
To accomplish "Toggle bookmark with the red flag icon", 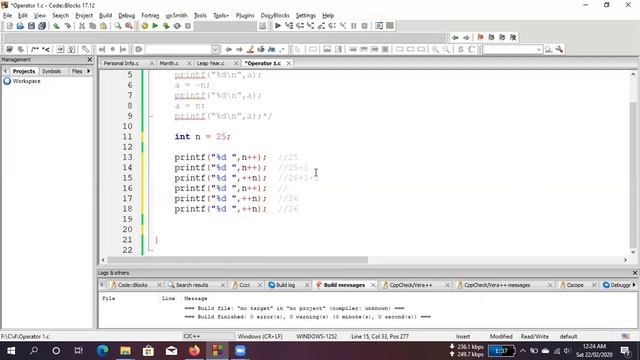I will 480,37.
